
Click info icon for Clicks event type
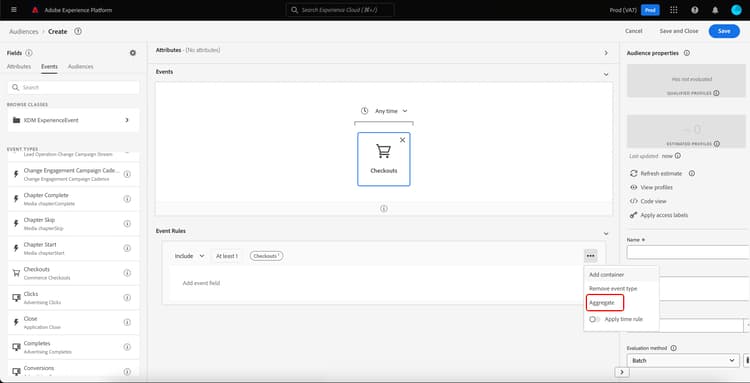click(x=127, y=297)
